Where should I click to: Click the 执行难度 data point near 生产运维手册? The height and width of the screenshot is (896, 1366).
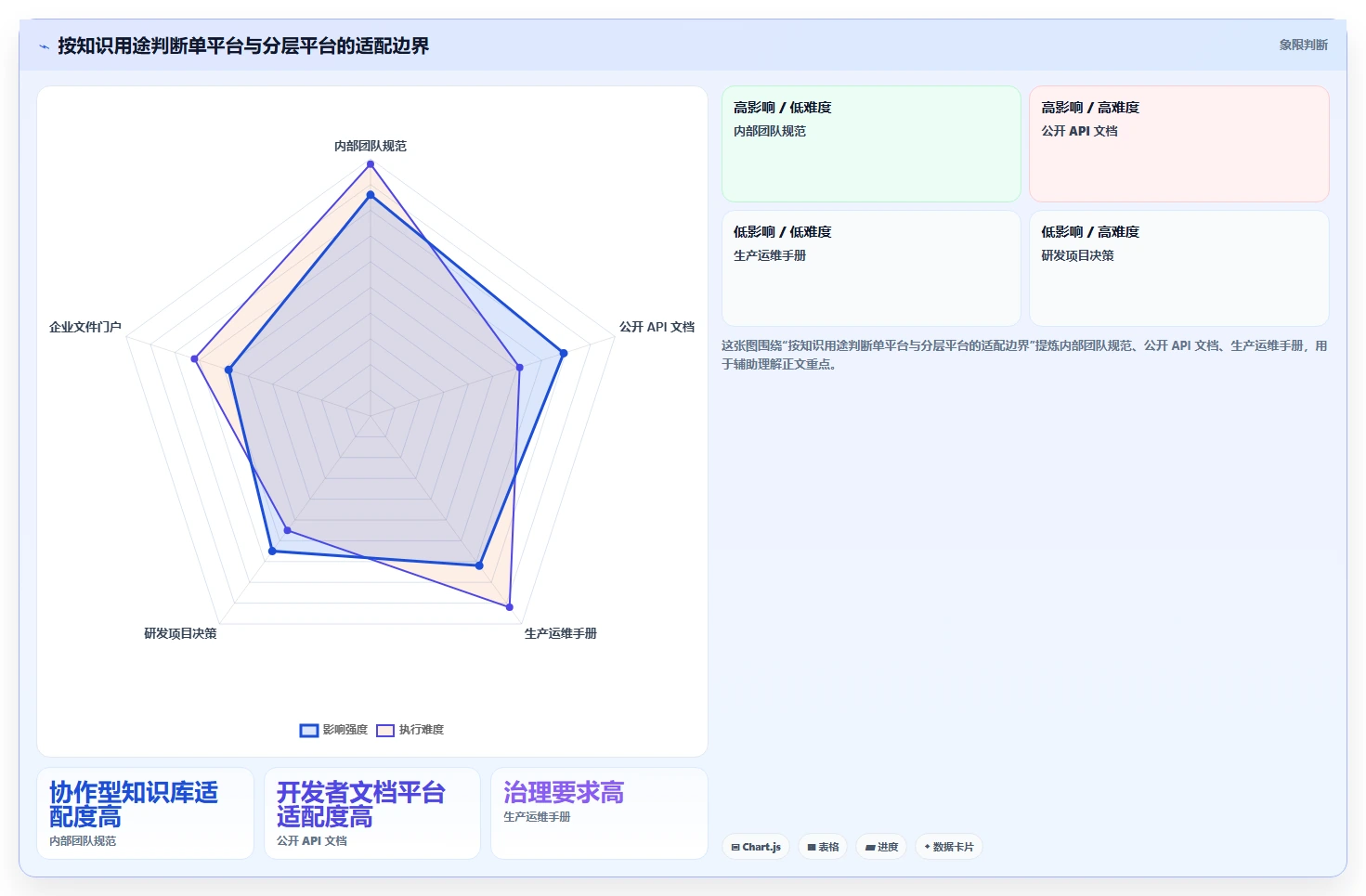tap(510, 607)
